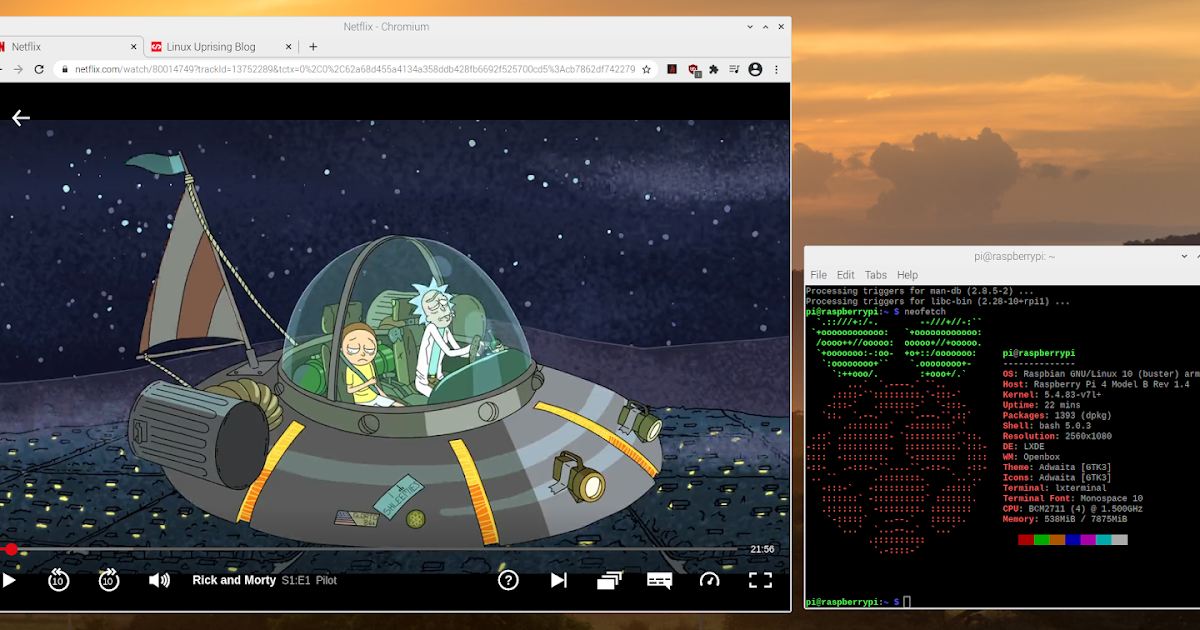Toggle fullscreen mode in the player

[x=760, y=580]
